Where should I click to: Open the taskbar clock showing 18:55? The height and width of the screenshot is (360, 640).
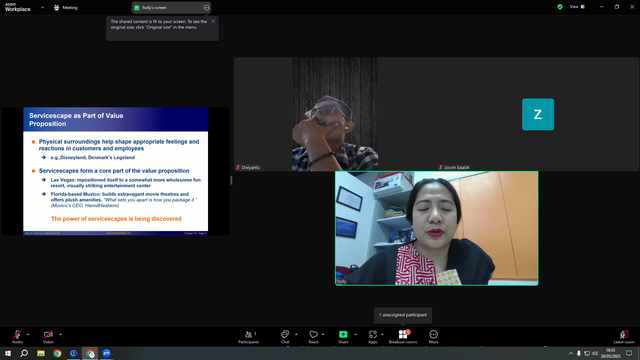[611, 353]
